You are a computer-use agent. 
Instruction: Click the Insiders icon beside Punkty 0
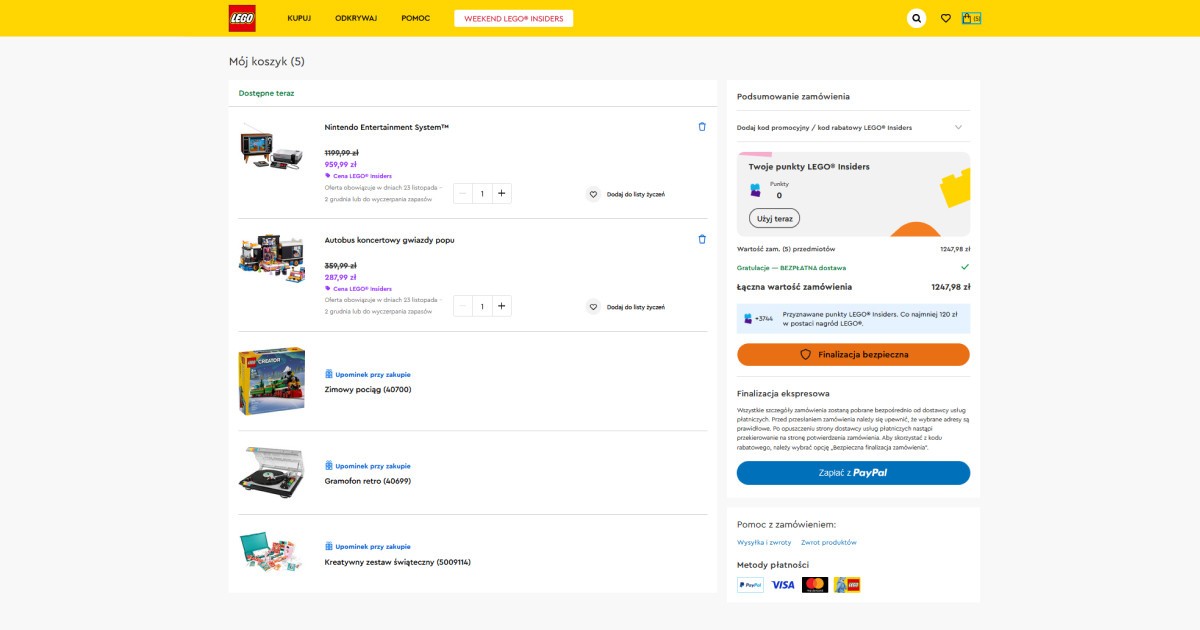(756, 190)
